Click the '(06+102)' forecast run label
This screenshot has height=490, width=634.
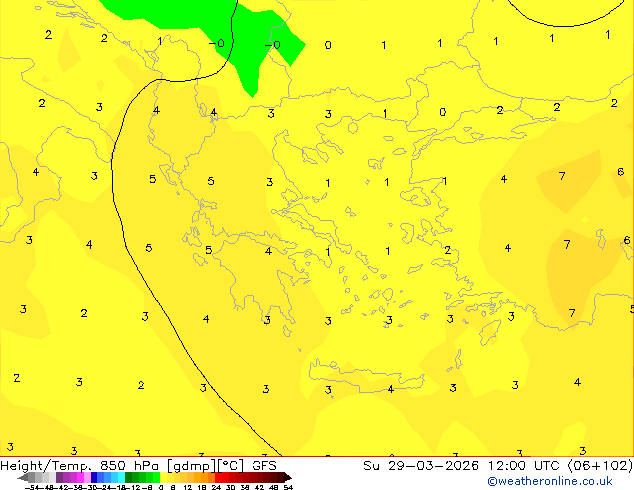[x=600, y=466]
